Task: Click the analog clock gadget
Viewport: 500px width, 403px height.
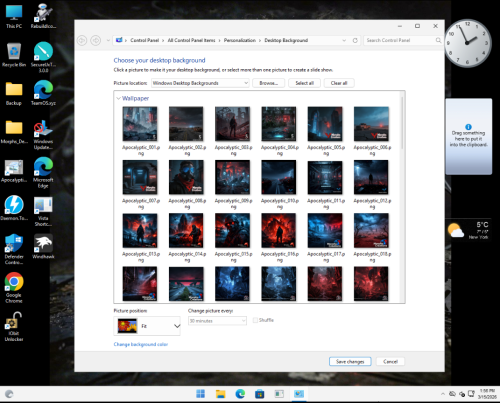Action: pyautogui.click(x=468, y=43)
